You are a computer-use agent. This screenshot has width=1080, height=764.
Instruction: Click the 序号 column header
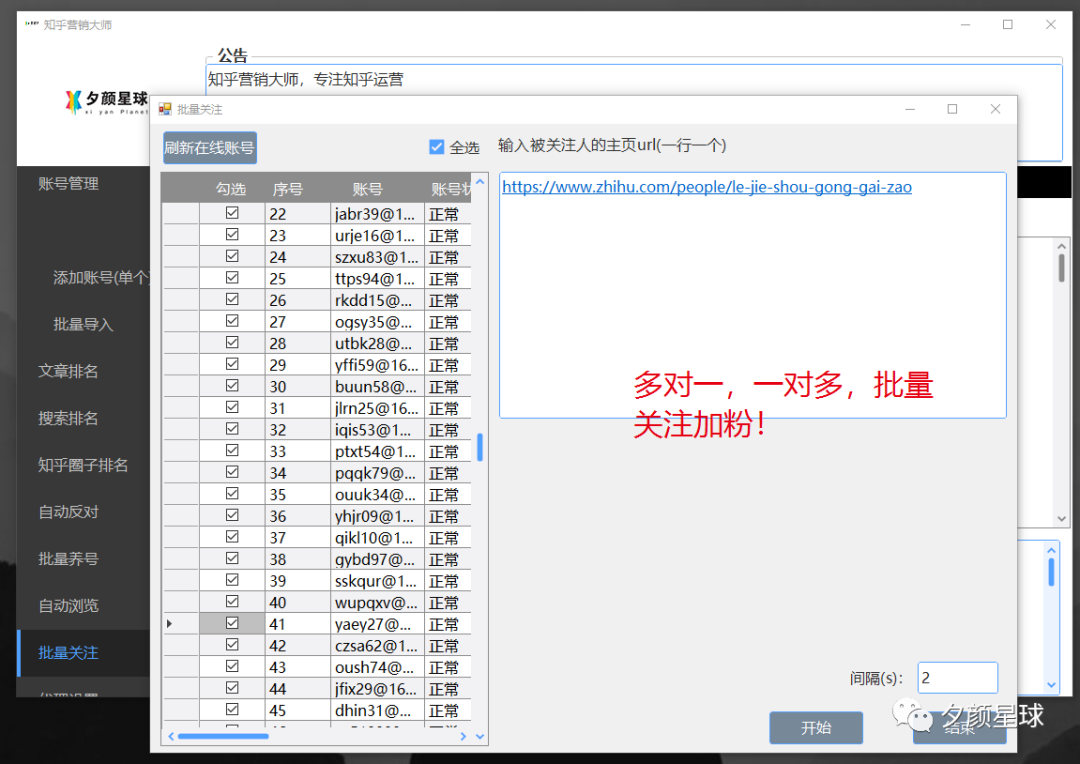[x=287, y=189]
